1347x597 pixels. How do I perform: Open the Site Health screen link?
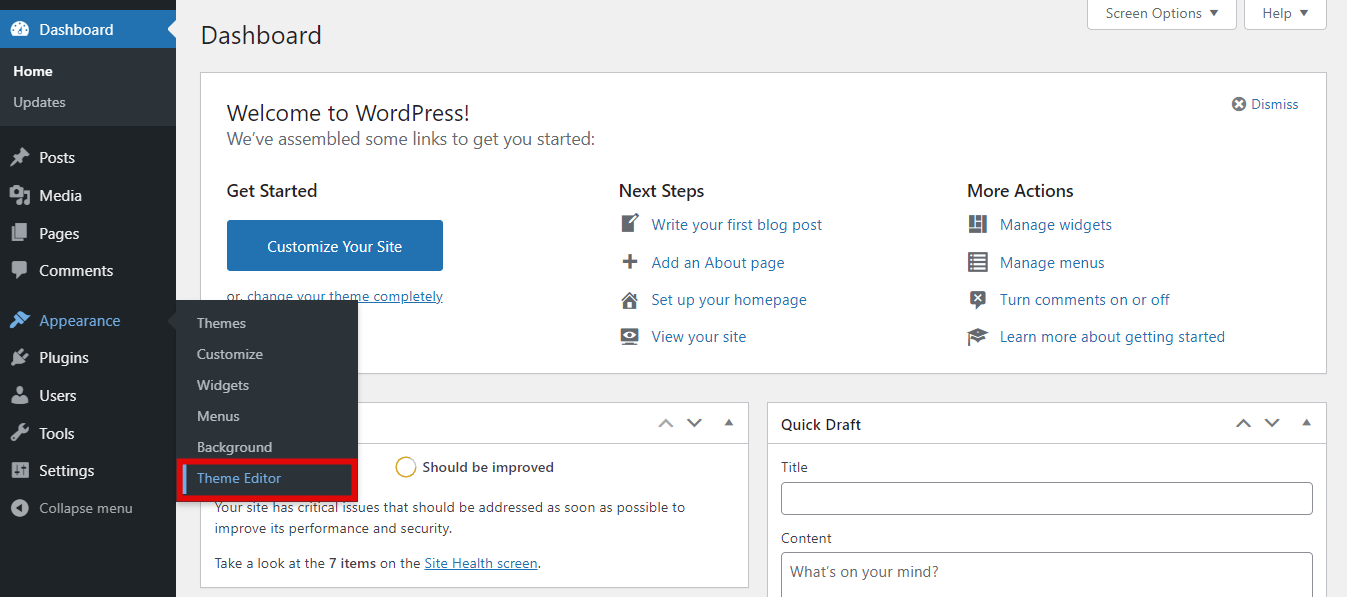click(x=481, y=563)
